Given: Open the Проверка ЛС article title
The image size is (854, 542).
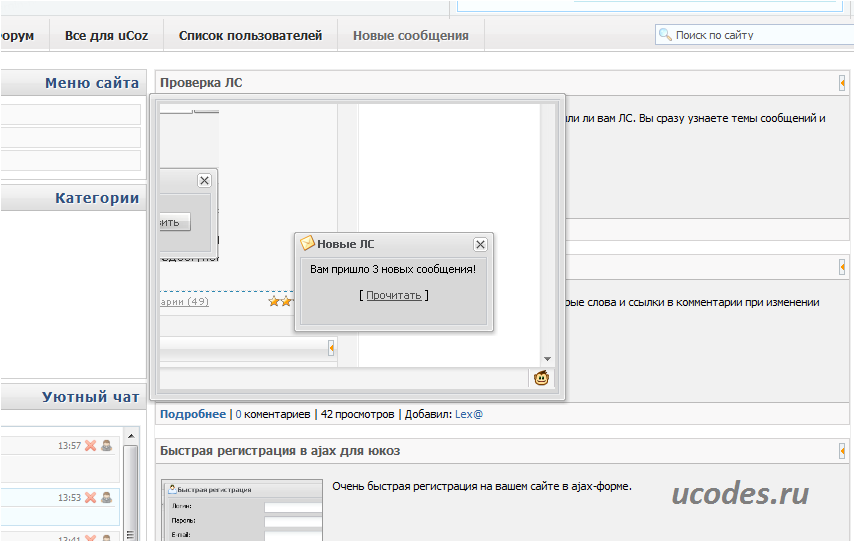Looking at the screenshot, I should (201, 83).
